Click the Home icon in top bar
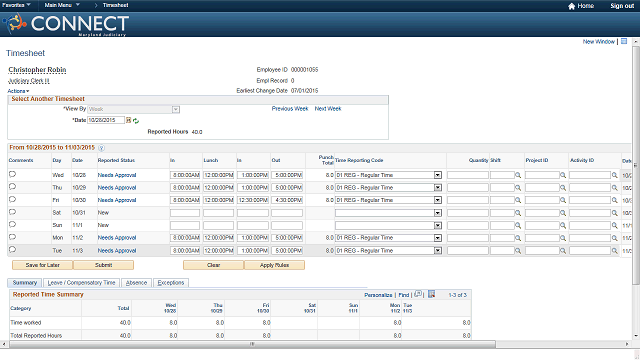This screenshot has width=640, height=360. tap(571, 6)
